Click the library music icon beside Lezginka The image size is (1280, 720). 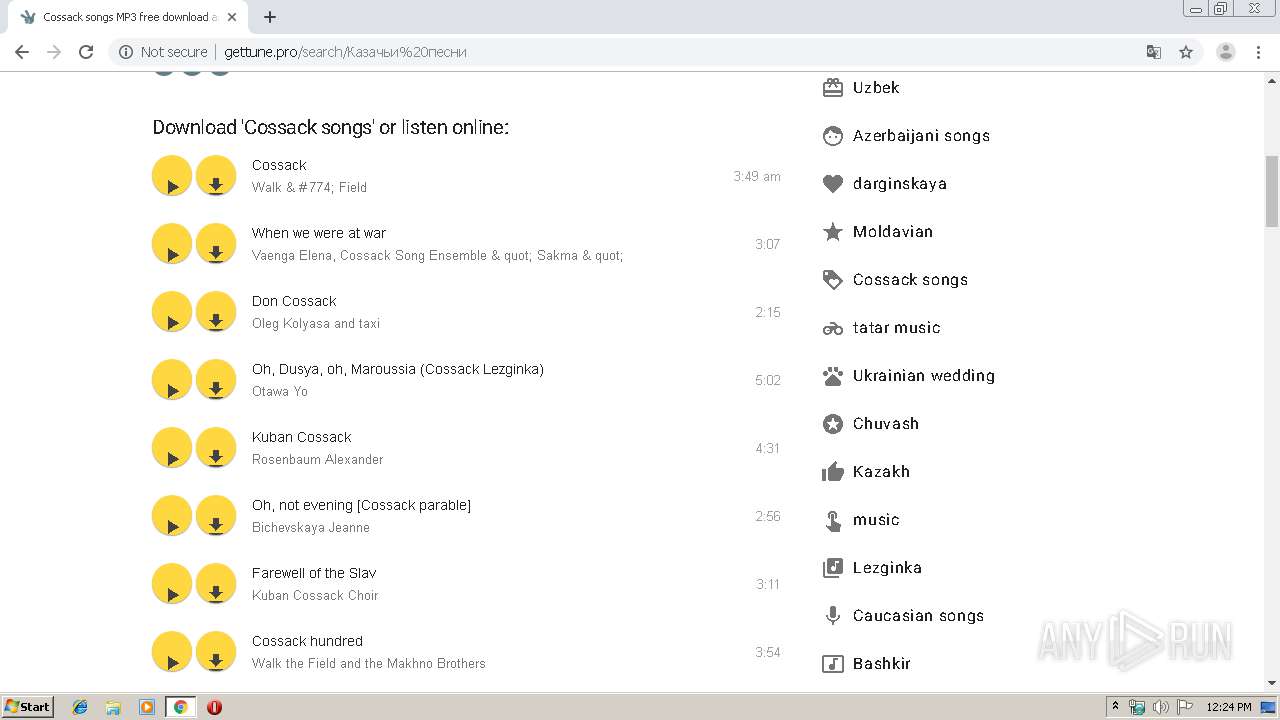click(833, 568)
